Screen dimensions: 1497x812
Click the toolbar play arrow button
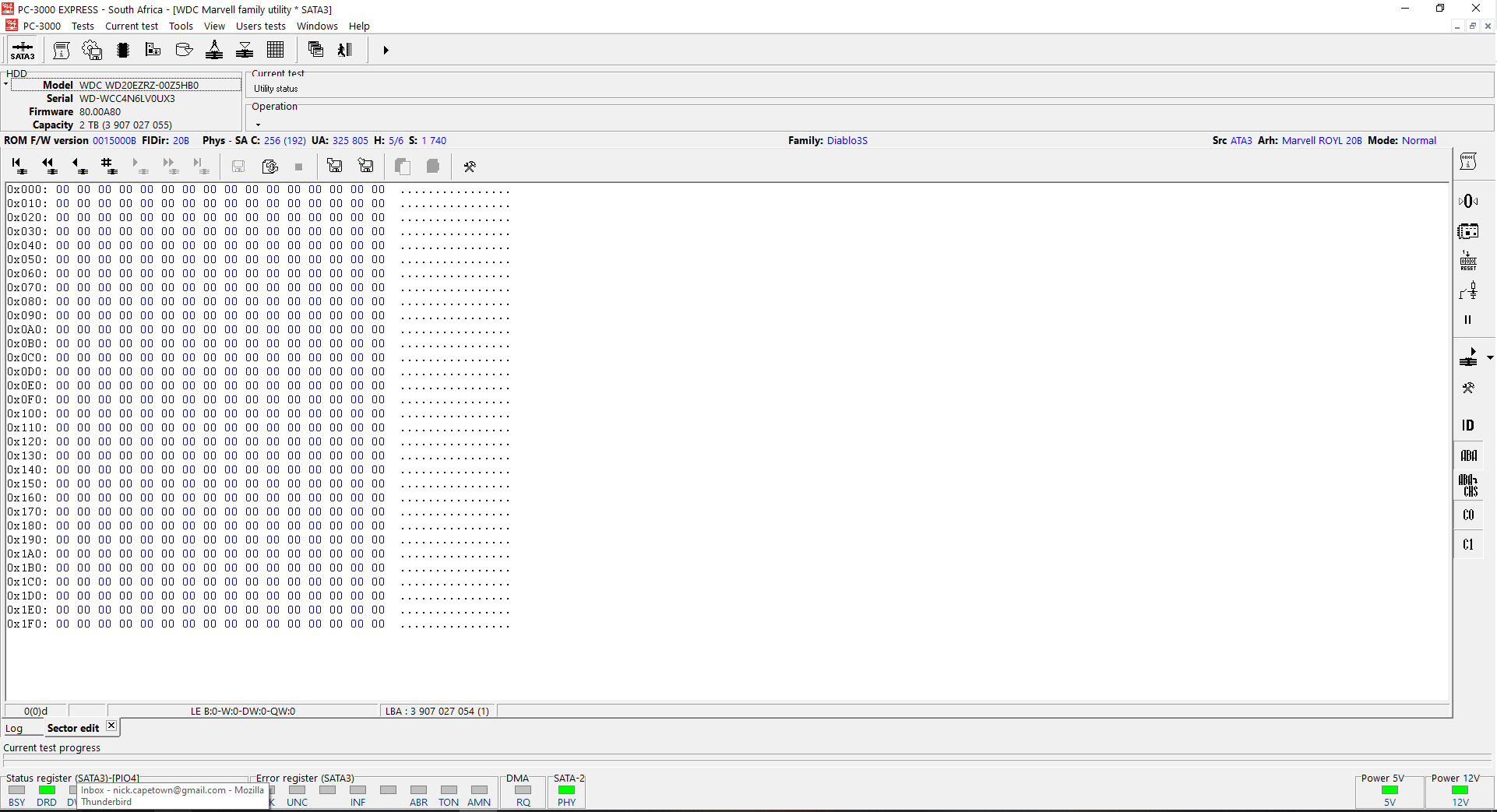[x=386, y=51]
